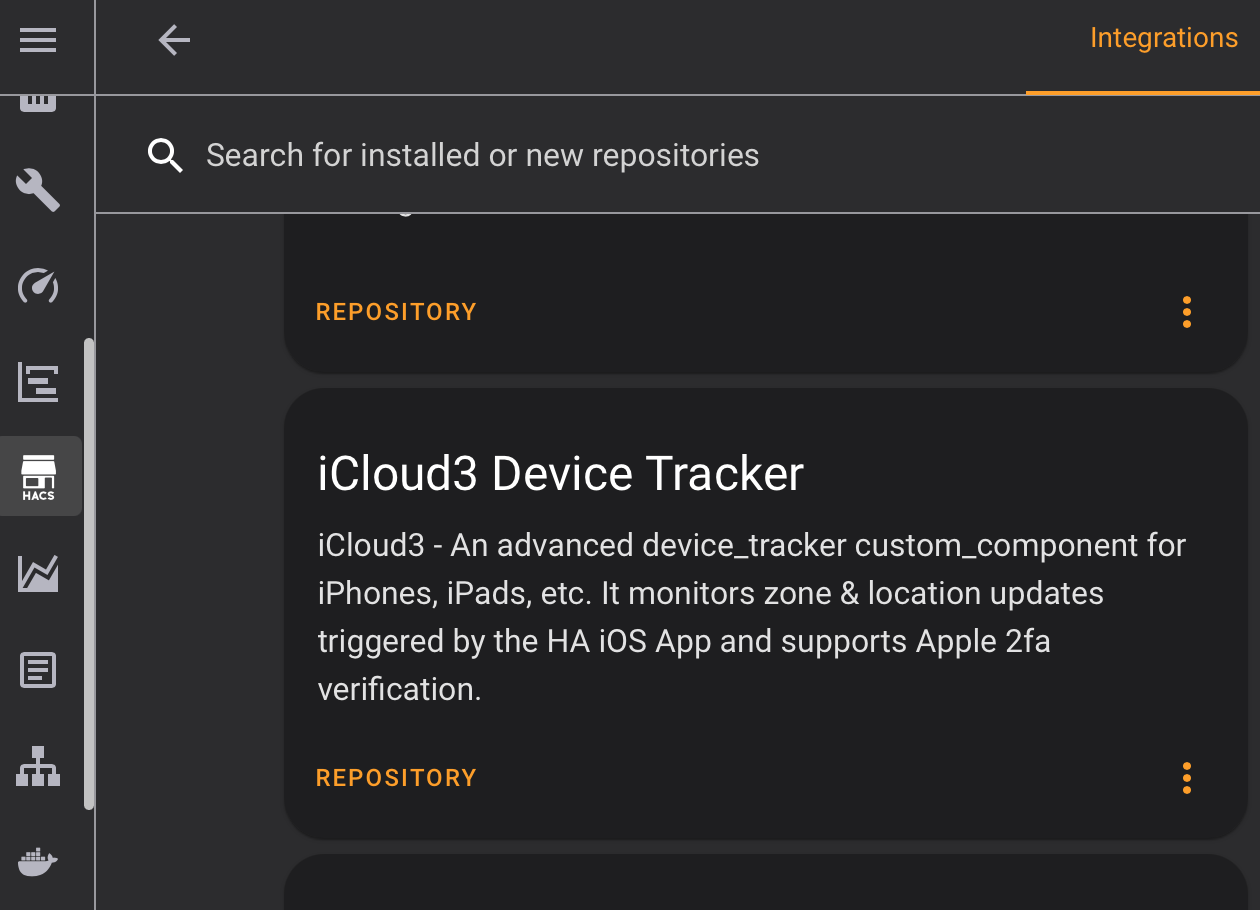Open the horizontal bar chart sidebar item
Viewport: 1260px width, 910px height.
(38, 382)
